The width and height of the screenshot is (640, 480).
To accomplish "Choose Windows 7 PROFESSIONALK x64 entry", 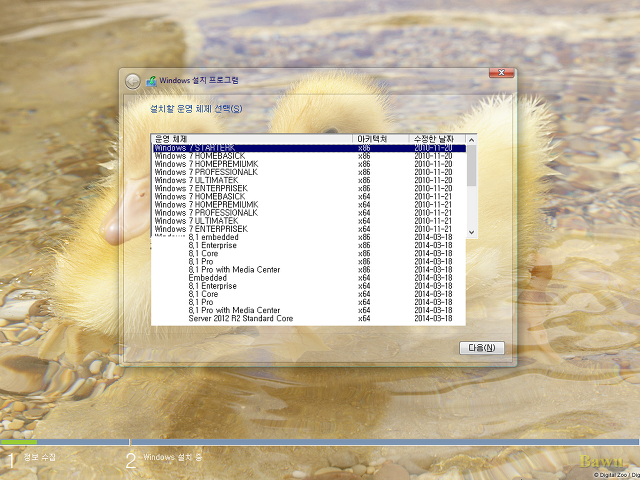I will coord(309,213).
